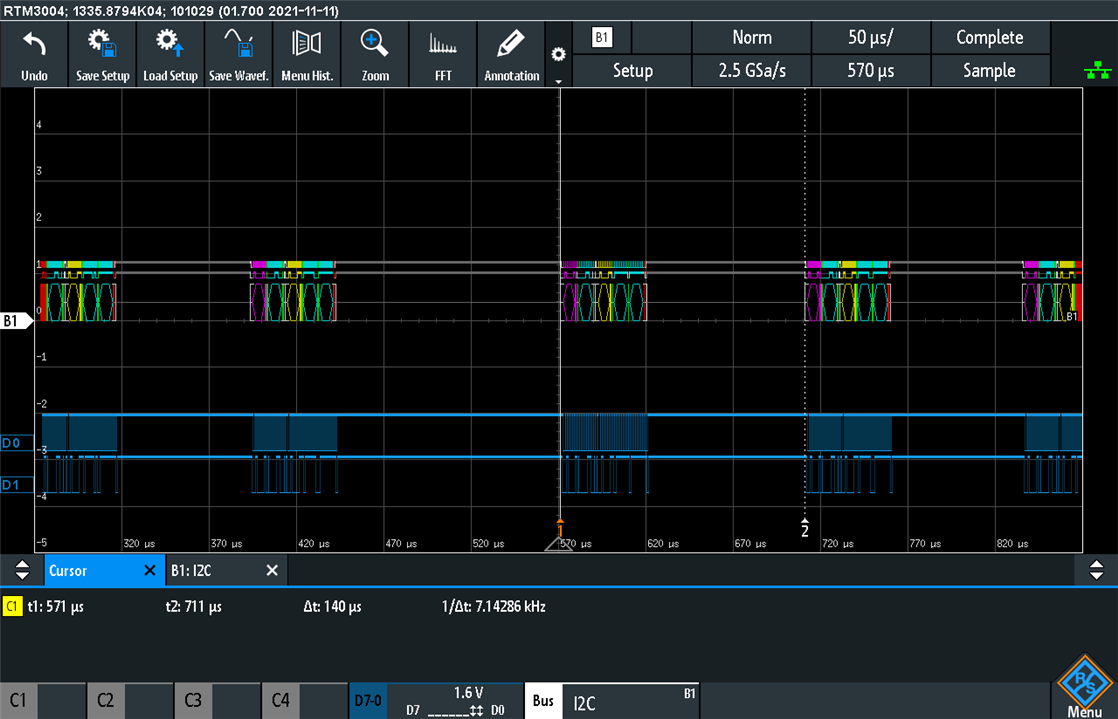Click the 2.5 GSa/s sample rate field
This screenshot has height=719, width=1118.
coord(752,71)
